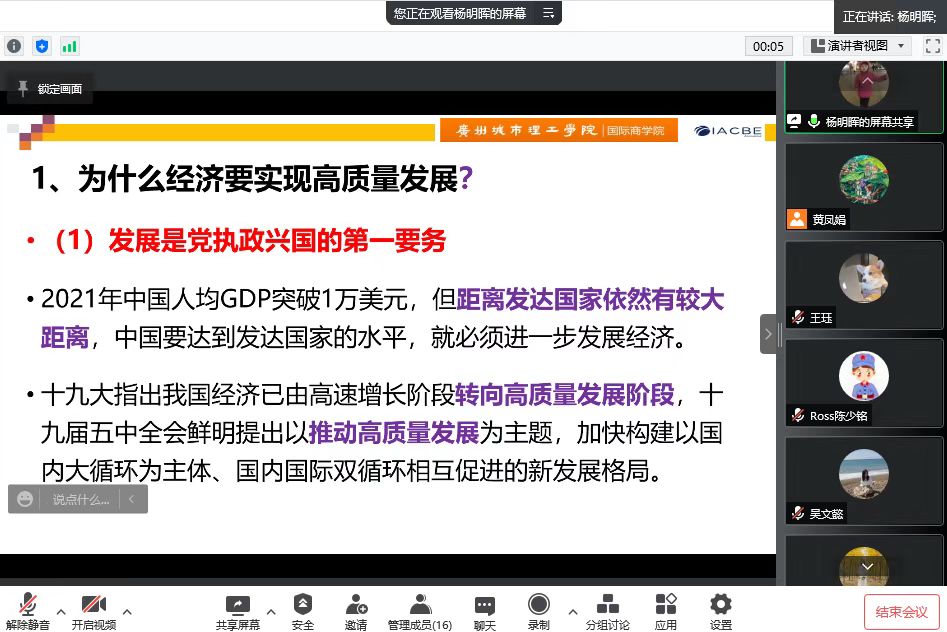Click the 说点什么 chat input box
This screenshot has height=632, width=947.
[80, 499]
